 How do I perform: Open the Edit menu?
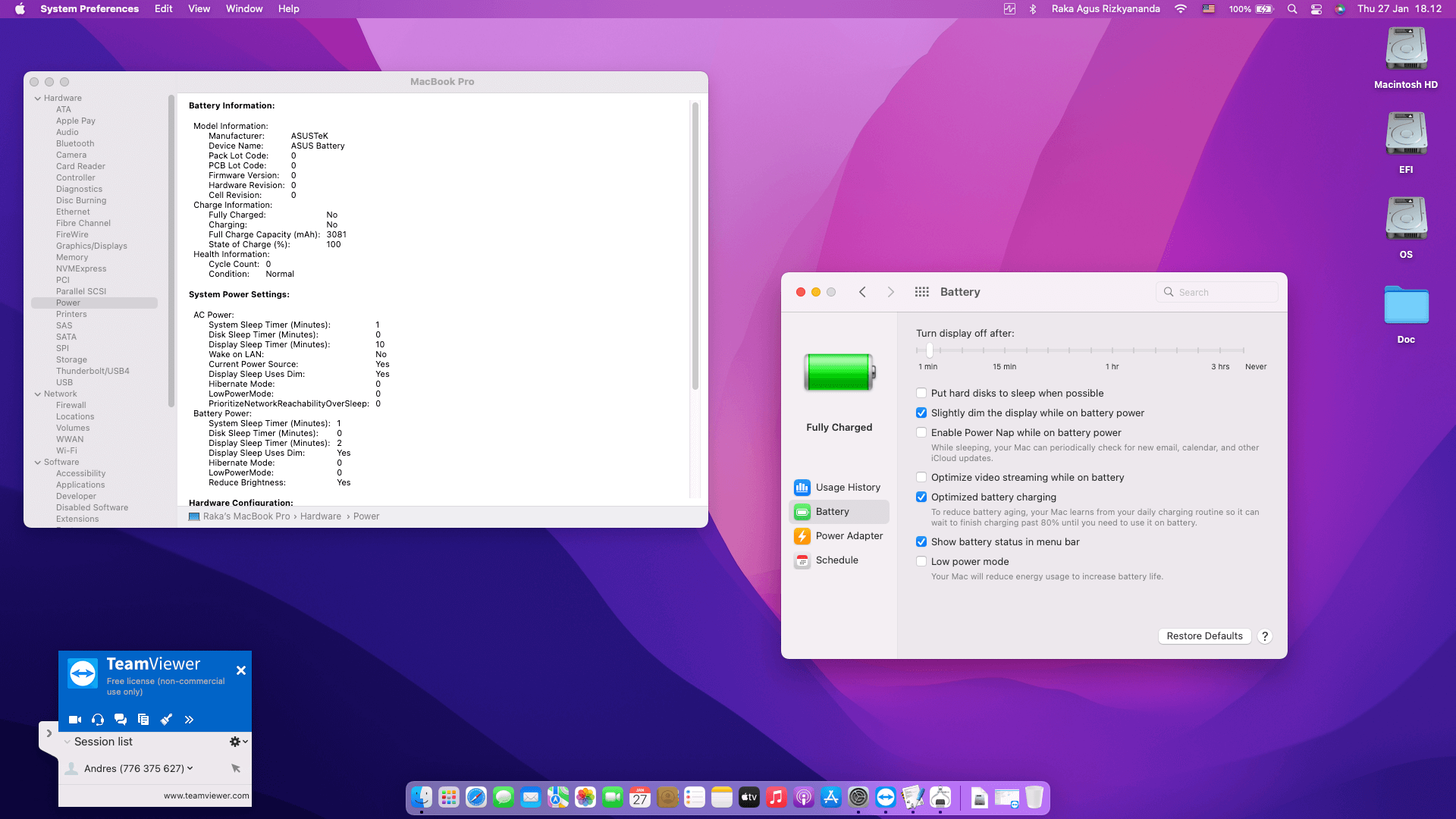pos(164,9)
